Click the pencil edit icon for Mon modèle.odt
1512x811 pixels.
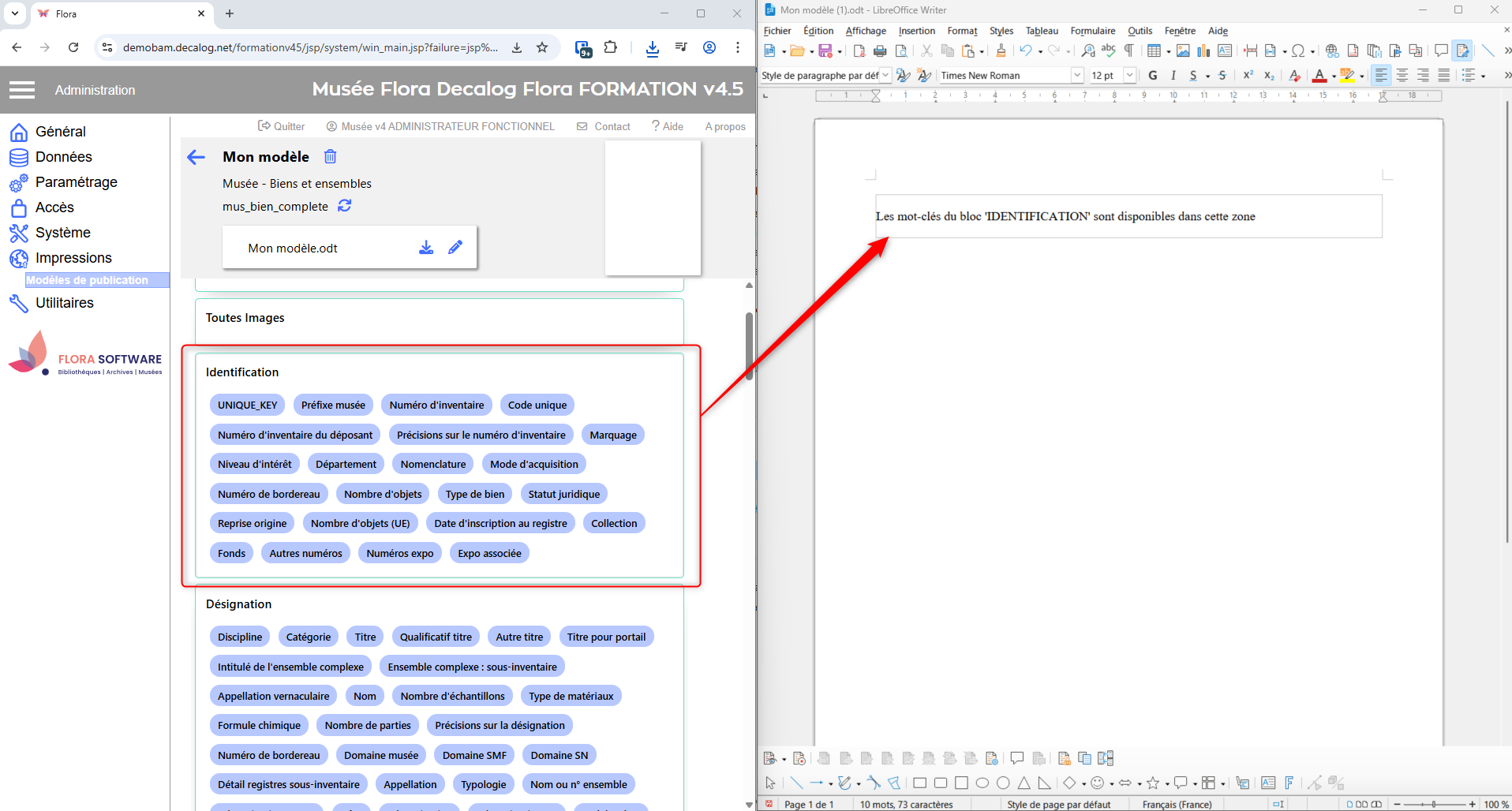tap(455, 248)
